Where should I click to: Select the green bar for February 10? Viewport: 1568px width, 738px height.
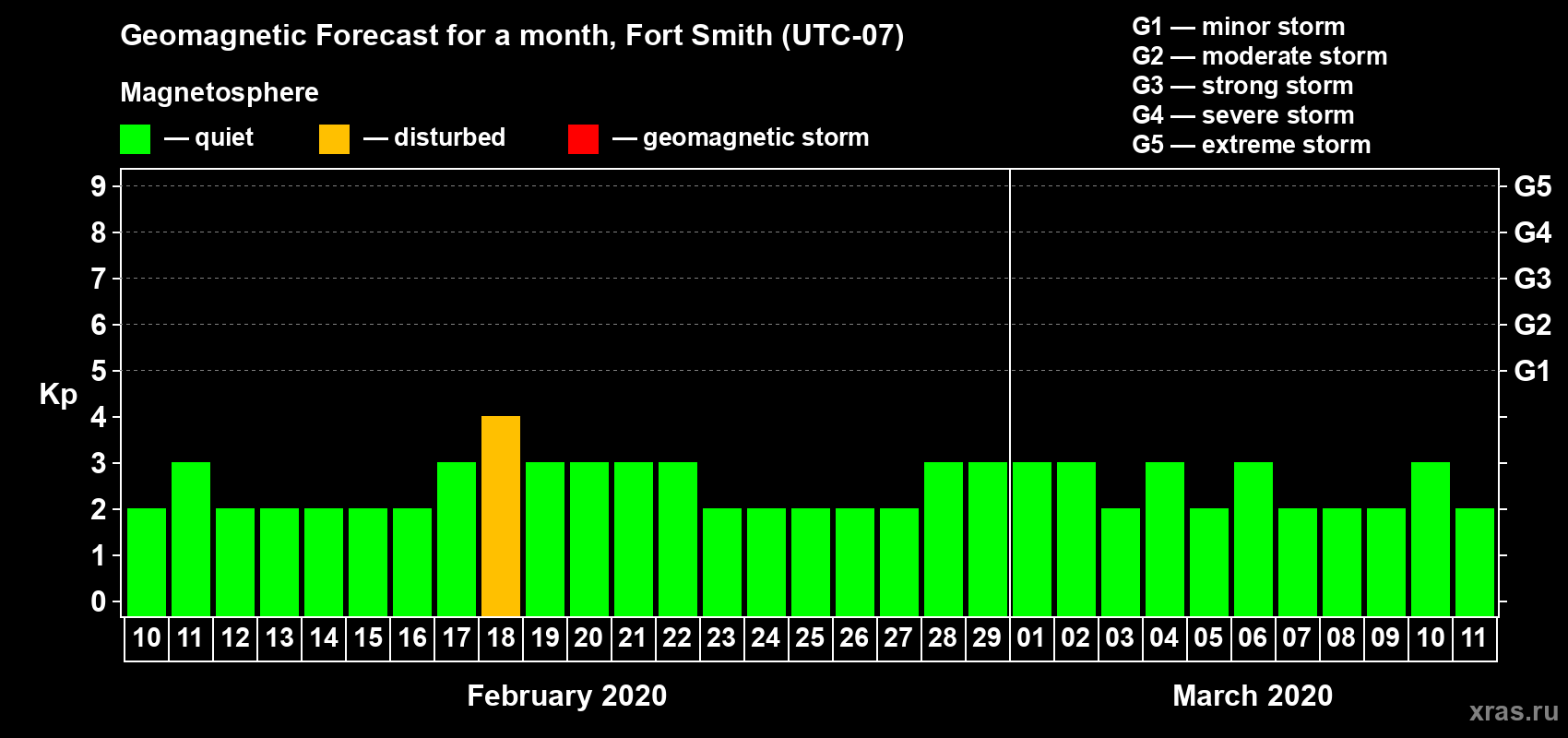tap(147, 562)
